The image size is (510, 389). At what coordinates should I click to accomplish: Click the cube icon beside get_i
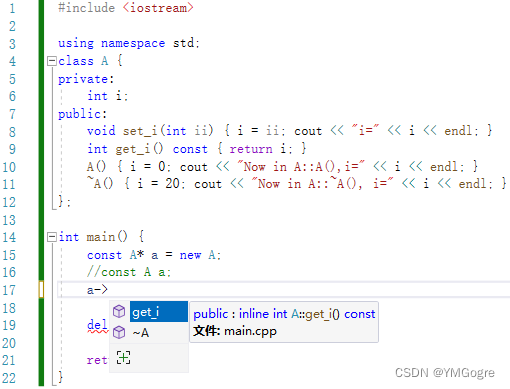[x=119, y=312]
